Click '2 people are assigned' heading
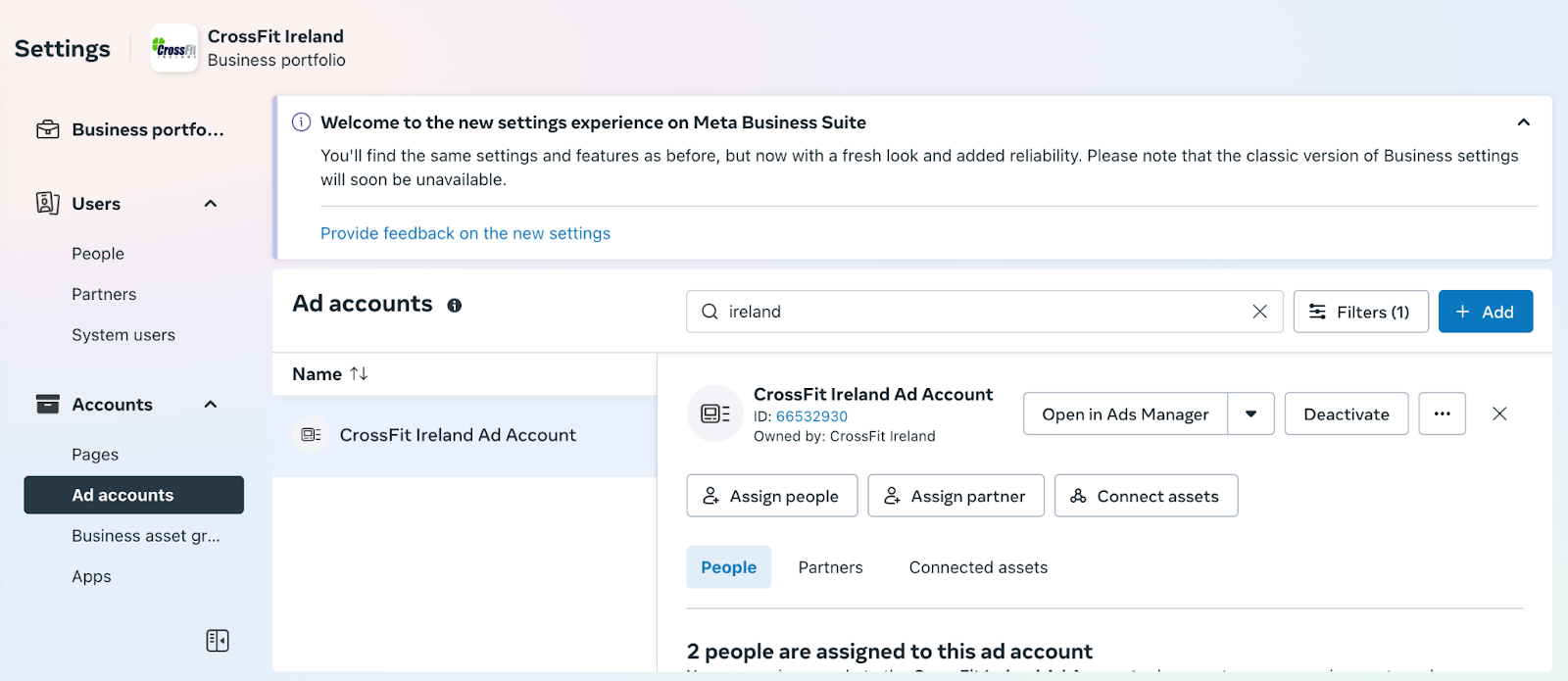The image size is (1568, 681). 890,652
